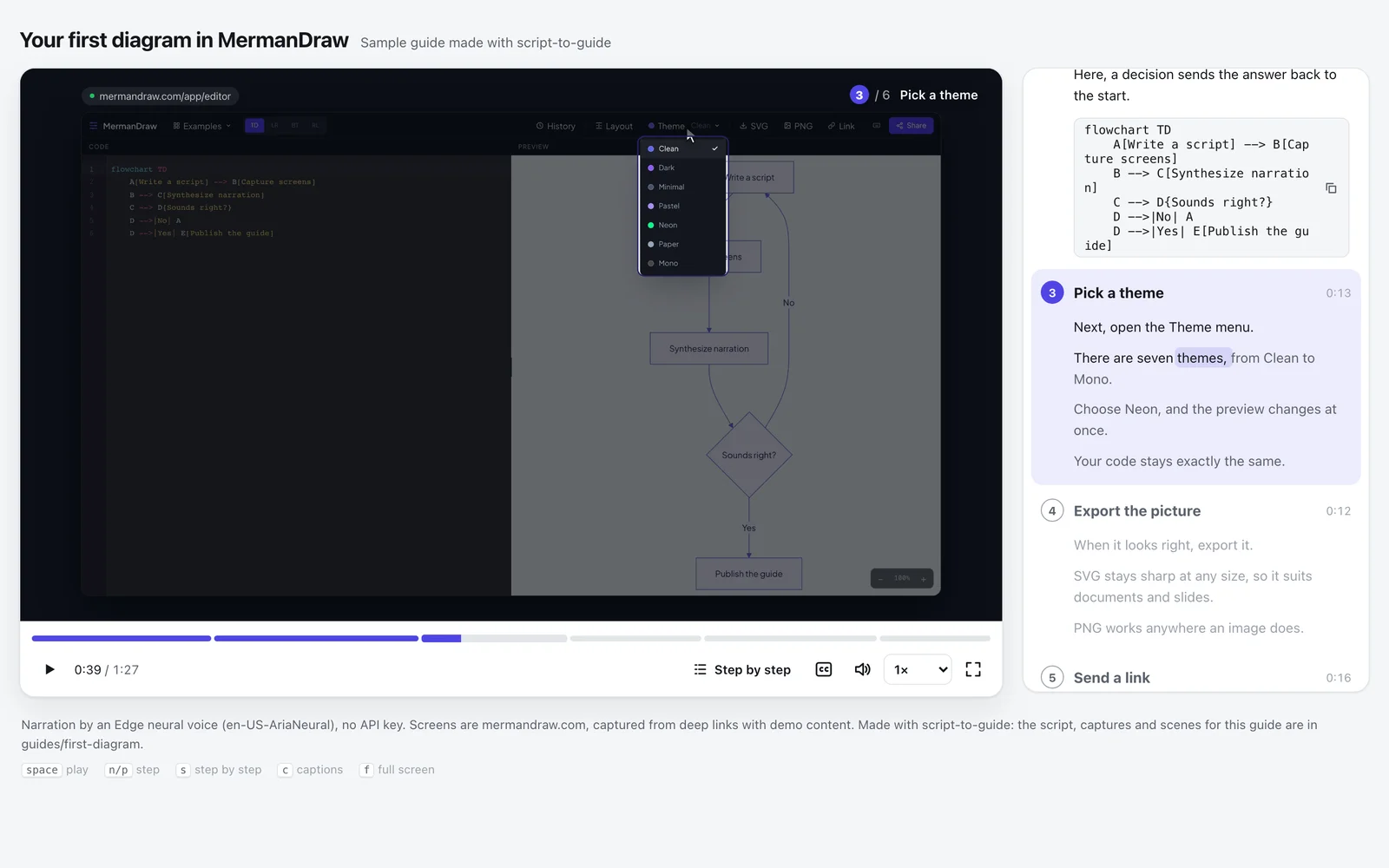Image resolution: width=1389 pixels, height=868 pixels.
Task: Jump to the last progress bar segment
Action: [x=935, y=639]
